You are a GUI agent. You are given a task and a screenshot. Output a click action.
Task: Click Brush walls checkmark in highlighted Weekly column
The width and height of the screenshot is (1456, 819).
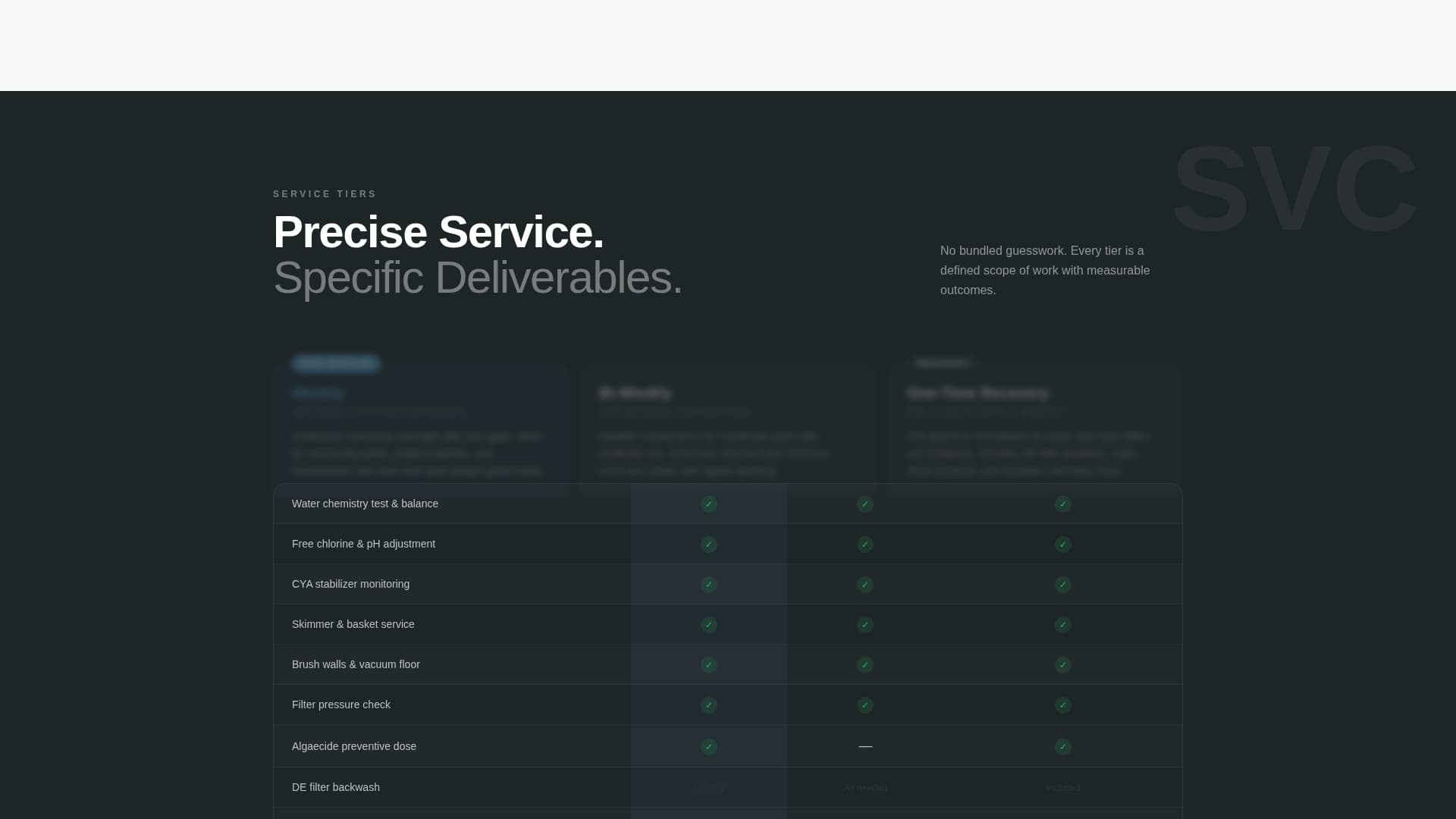(709, 665)
